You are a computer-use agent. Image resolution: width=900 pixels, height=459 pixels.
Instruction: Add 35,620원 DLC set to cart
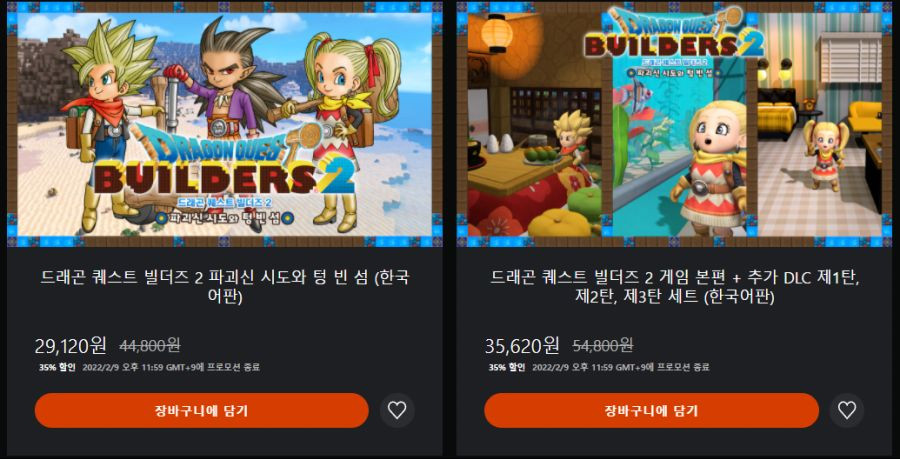coord(651,410)
